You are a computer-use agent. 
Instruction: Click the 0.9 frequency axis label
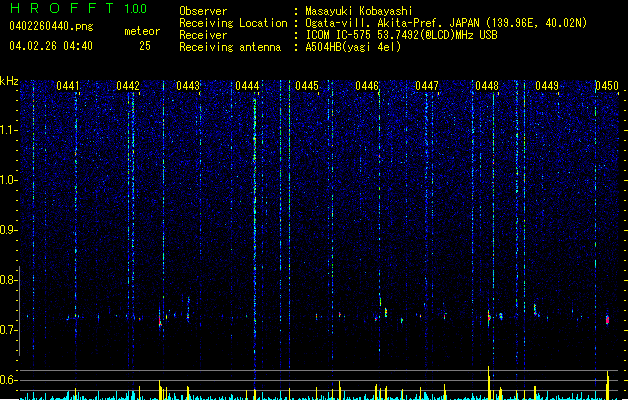(8, 230)
